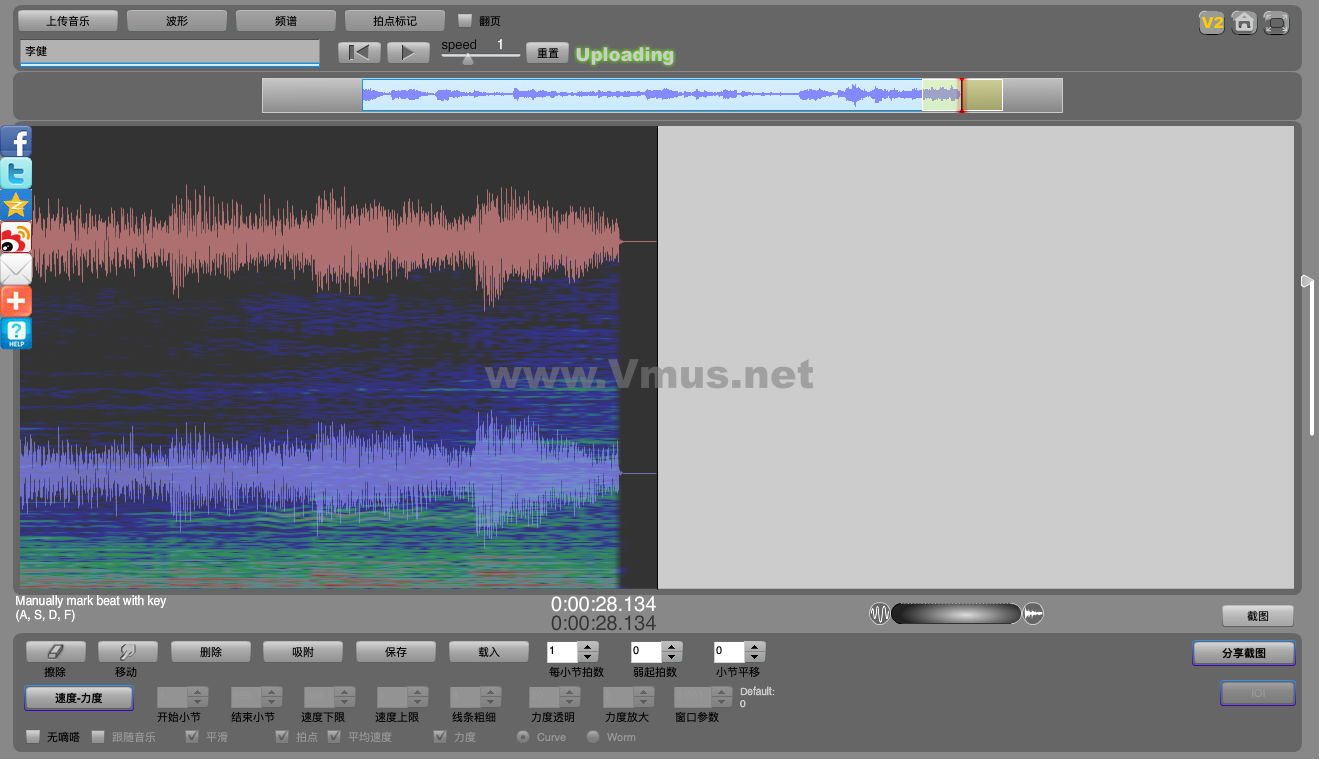The height and width of the screenshot is (759, 1319).
Task: Decrease 小节平移 stepper value
Action: (755, 657)
